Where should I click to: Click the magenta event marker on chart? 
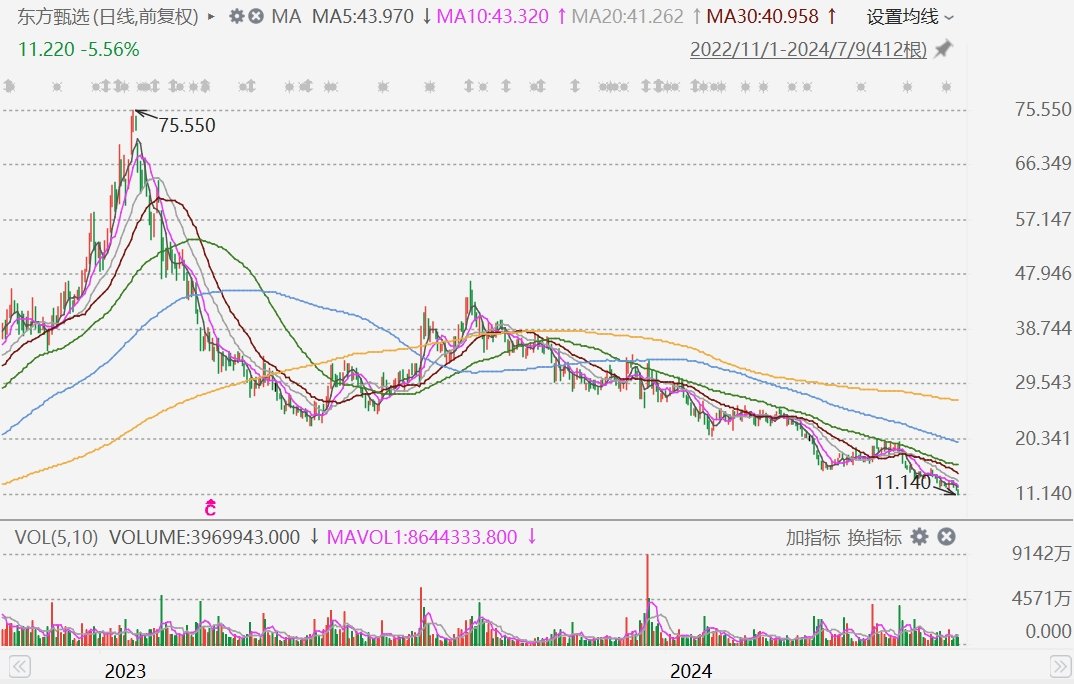pyautogui.click(x=210, y=507)
